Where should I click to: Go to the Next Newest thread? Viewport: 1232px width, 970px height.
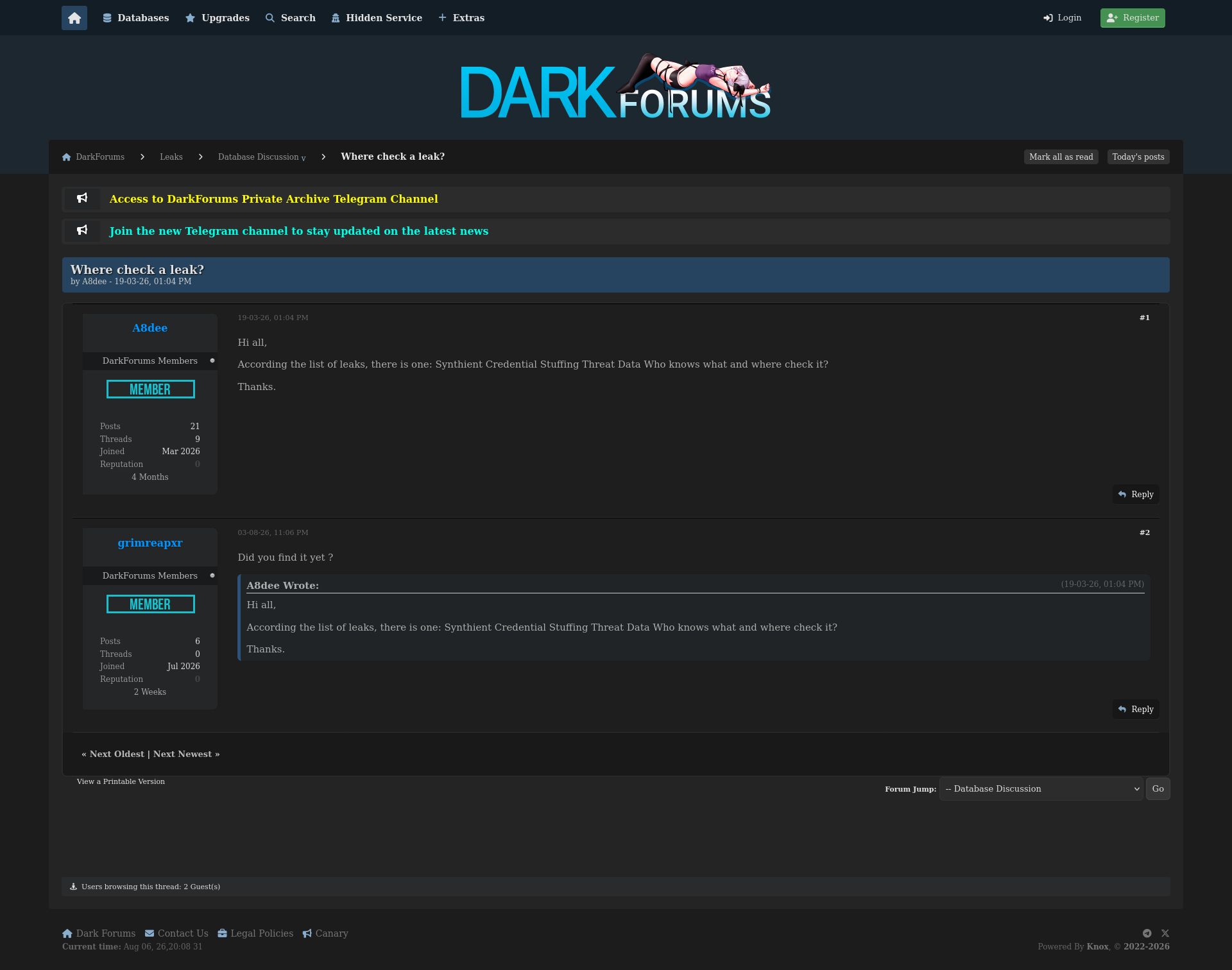tap(182, 754)
